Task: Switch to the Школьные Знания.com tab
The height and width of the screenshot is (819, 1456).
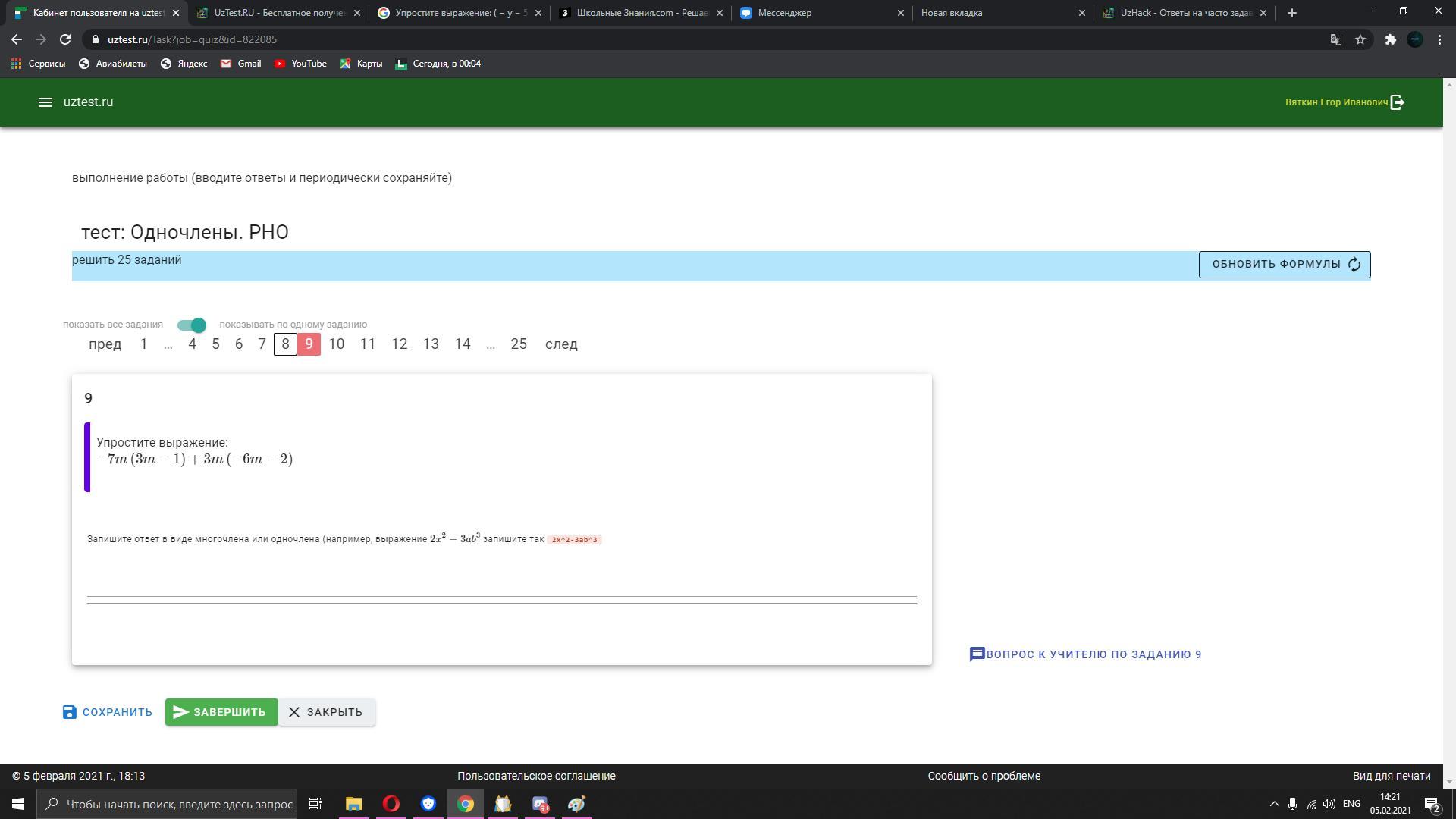Action: click(641, 13)
